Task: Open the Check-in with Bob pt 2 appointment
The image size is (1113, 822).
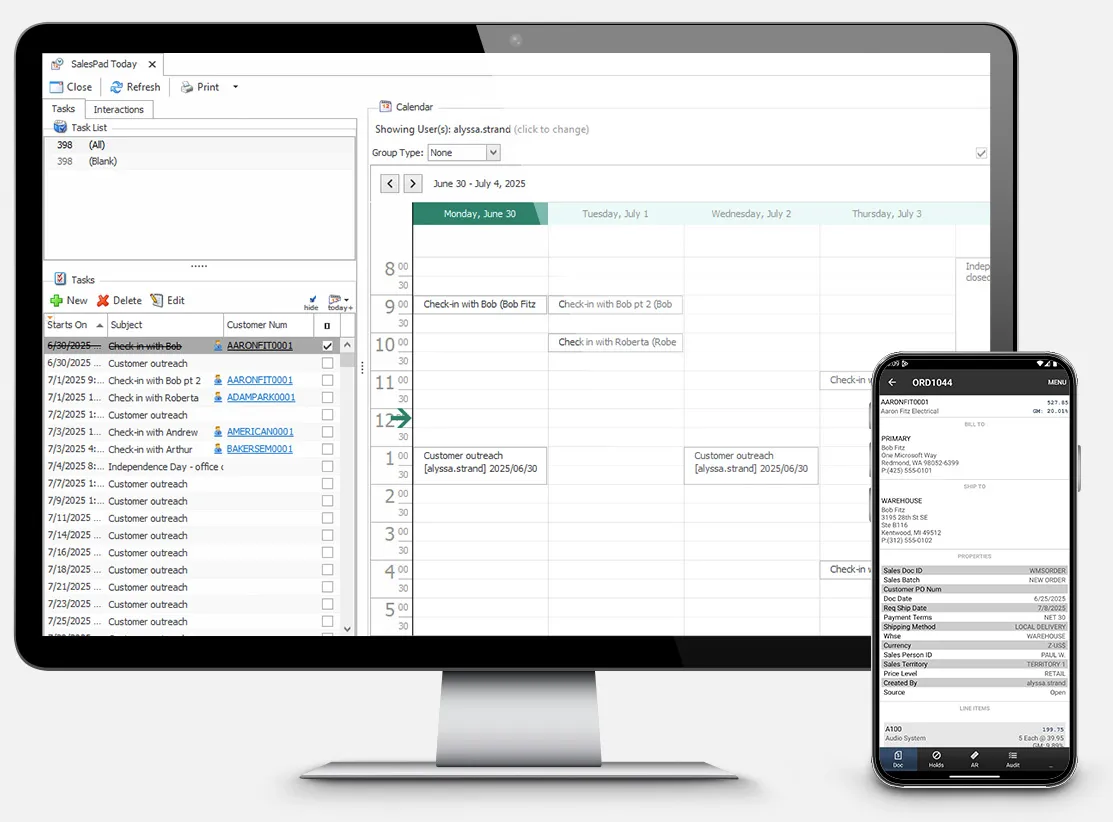Action: coord(615,305)
